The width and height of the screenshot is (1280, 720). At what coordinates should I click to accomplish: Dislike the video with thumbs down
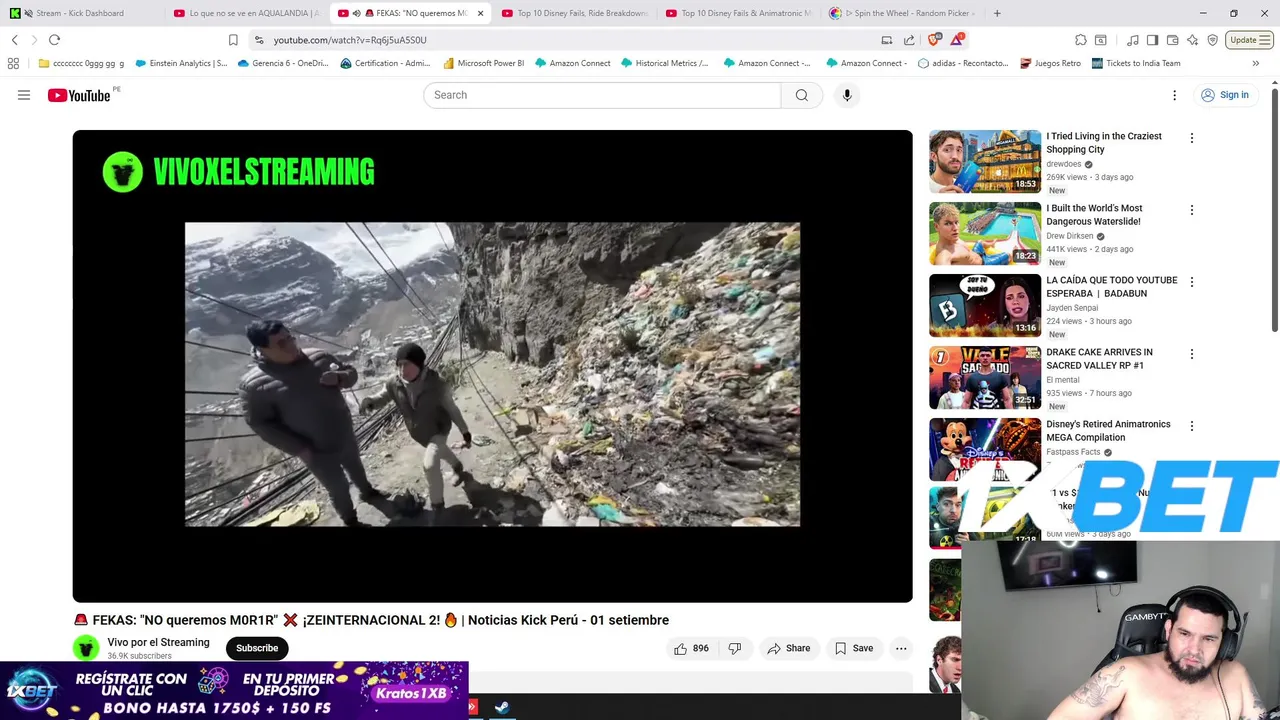735,648
